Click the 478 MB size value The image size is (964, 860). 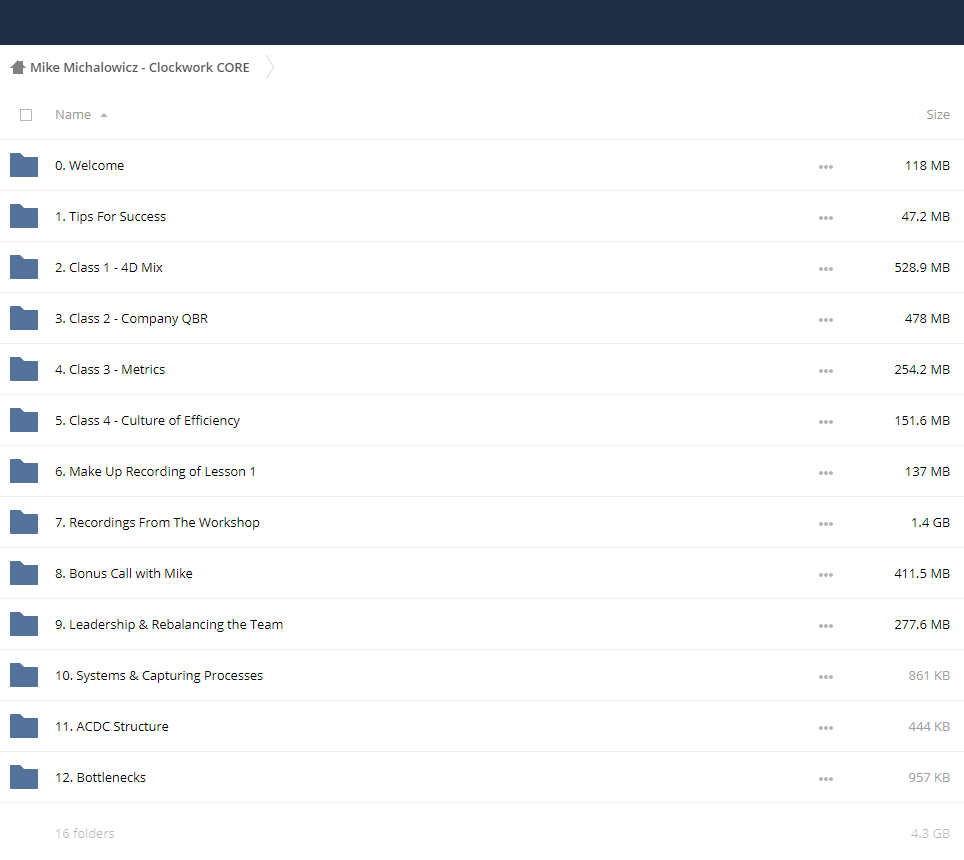pos(927,318)
